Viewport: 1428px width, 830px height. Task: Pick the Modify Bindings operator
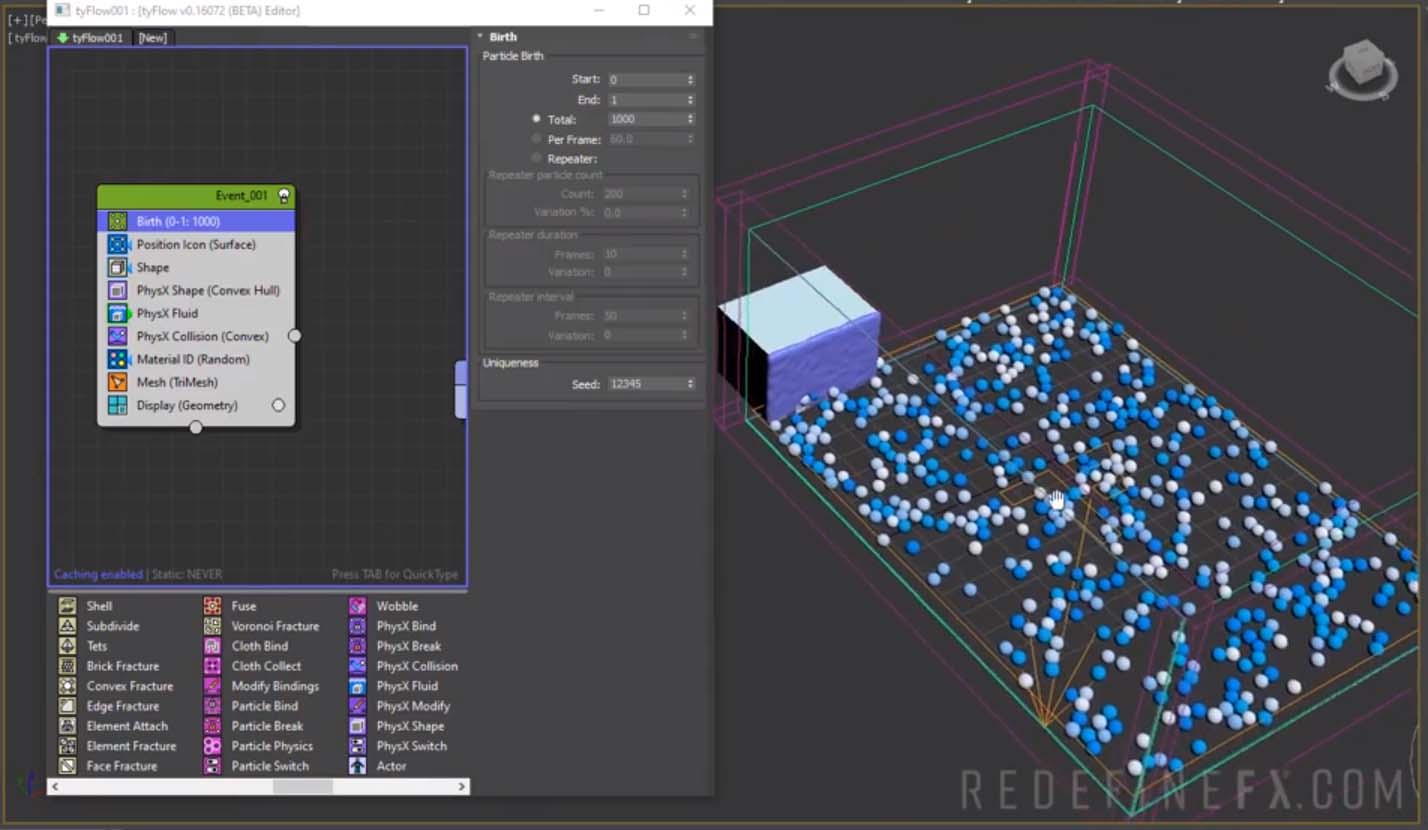click(261, 686)
